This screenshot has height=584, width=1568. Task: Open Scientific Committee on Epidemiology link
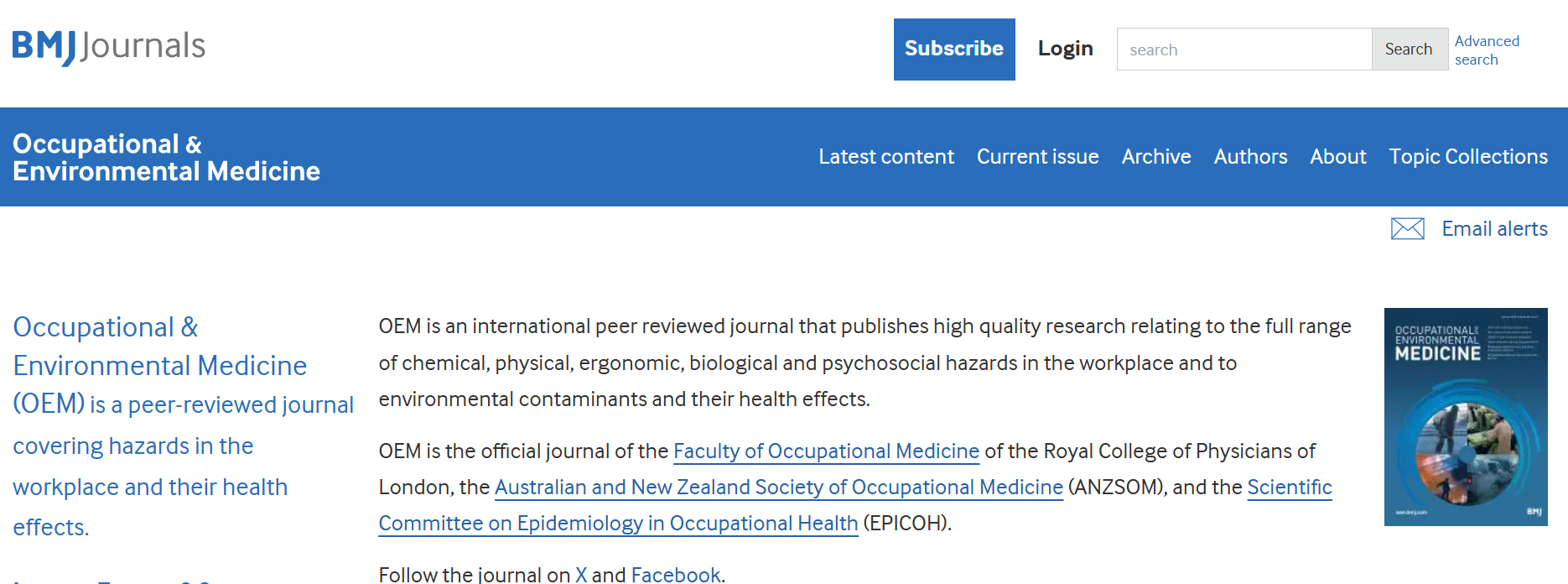(855, 505)
